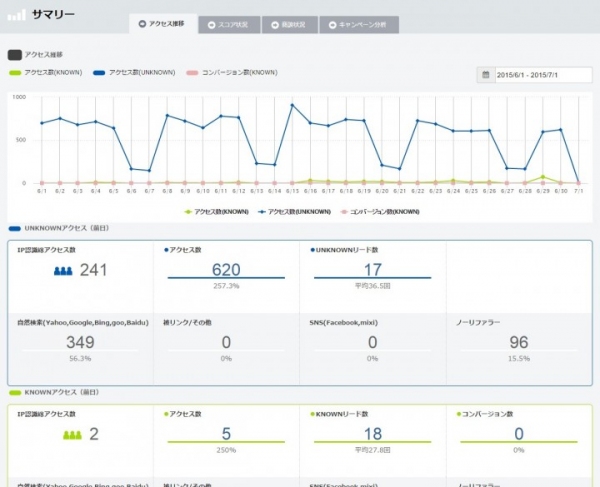The width and height of the screenshot is (600, 487).
Task: Click the calendar icon by the date range
Action: (486, 75)
